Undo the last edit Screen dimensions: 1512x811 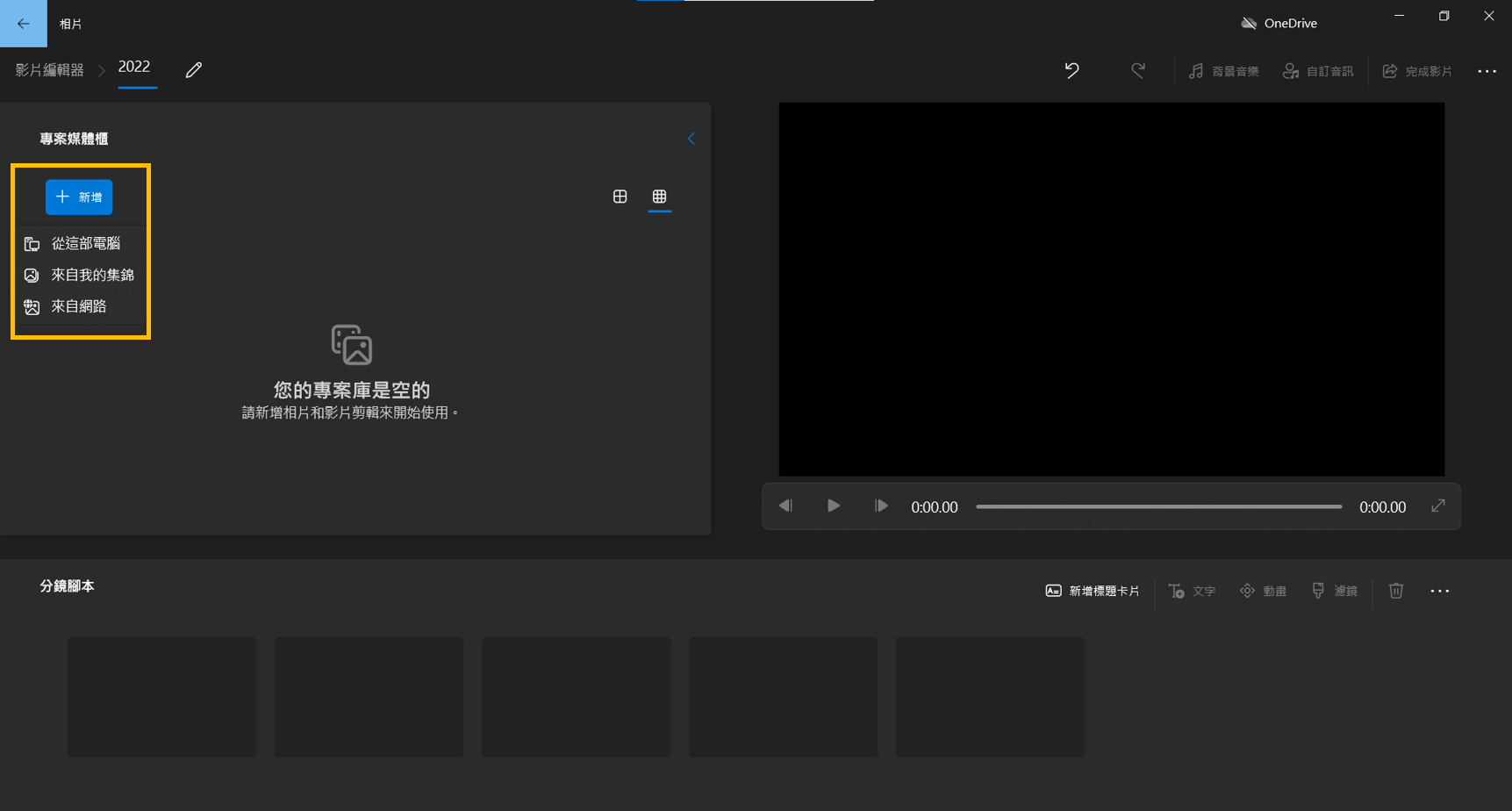(1071, 70)
